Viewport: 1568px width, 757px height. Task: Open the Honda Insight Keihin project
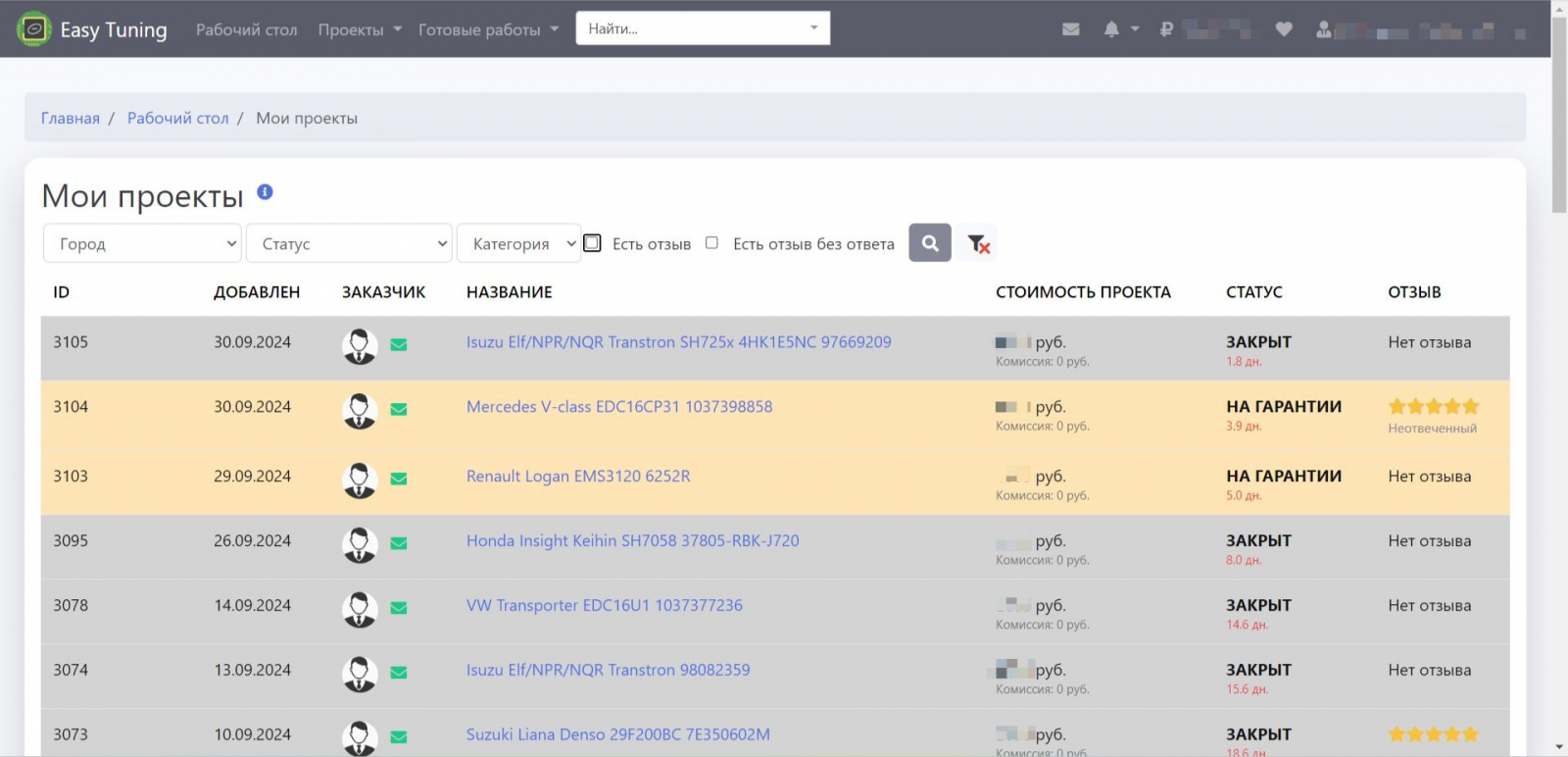[x=633, y=541]
